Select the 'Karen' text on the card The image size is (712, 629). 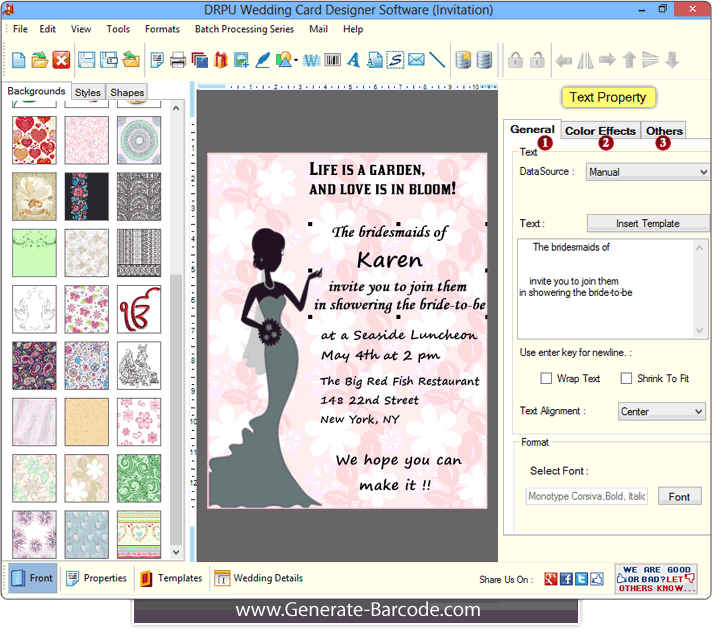point(390,260)
